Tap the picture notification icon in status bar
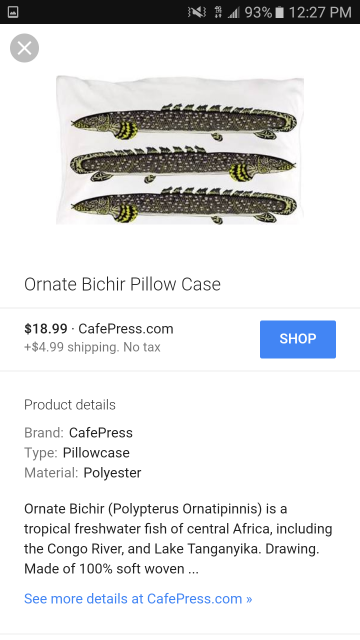 click(13, 12)
